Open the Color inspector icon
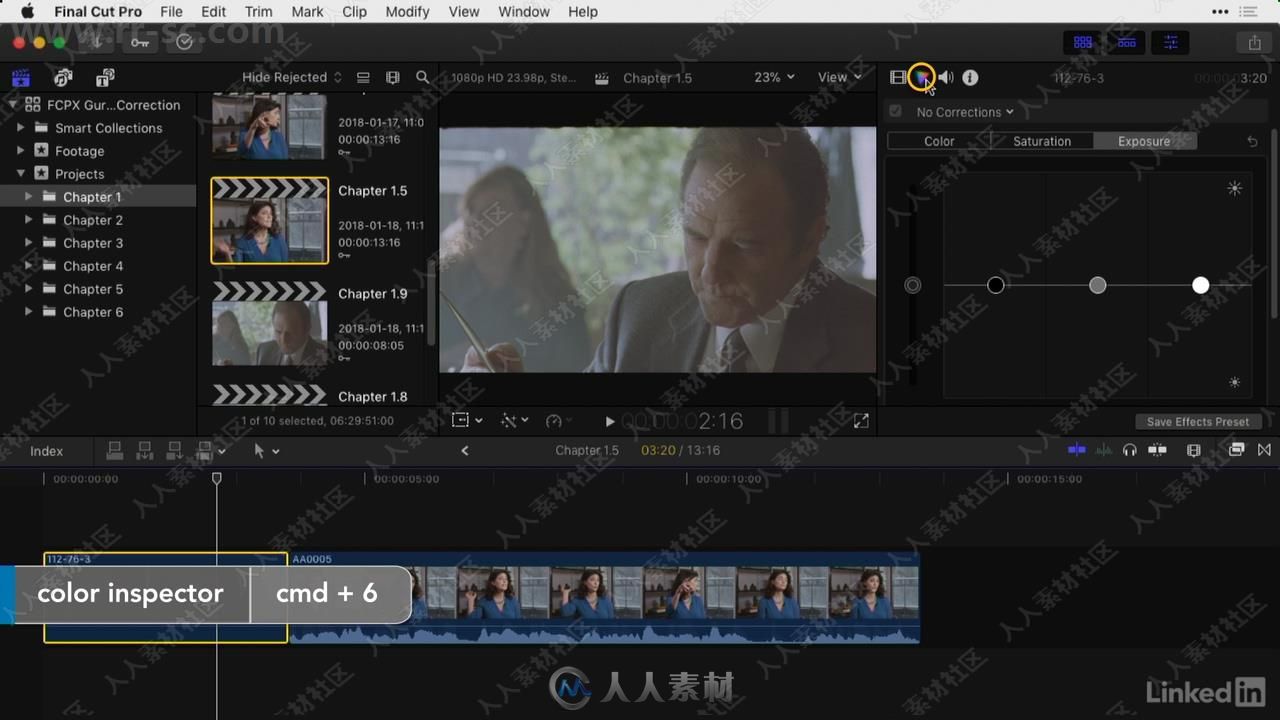Screen dimensions: 1280x720 (921, 77)
